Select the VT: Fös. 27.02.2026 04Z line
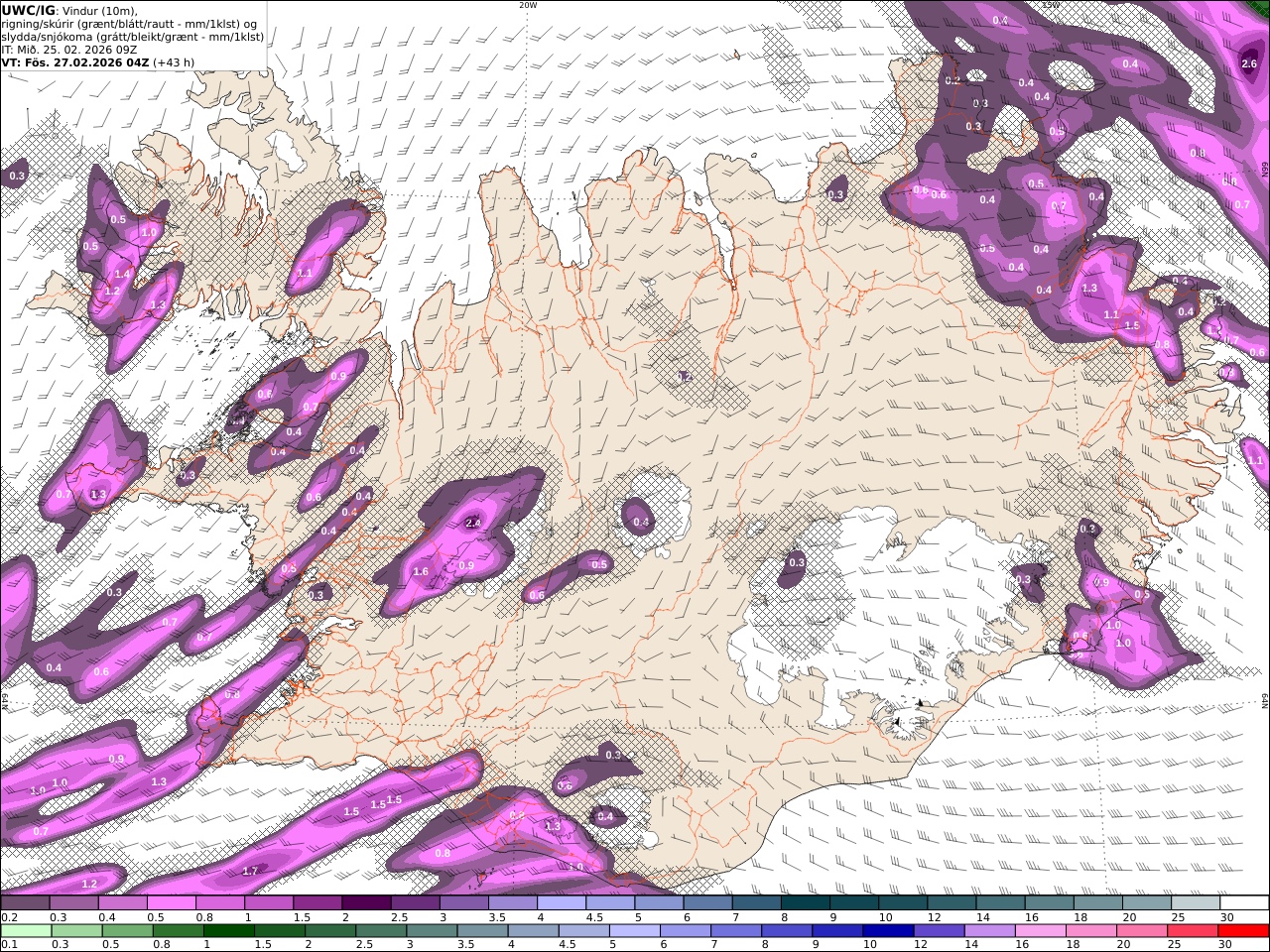Image resolution: width=1270 pixels, height=952 pixels. coord(98,61)
